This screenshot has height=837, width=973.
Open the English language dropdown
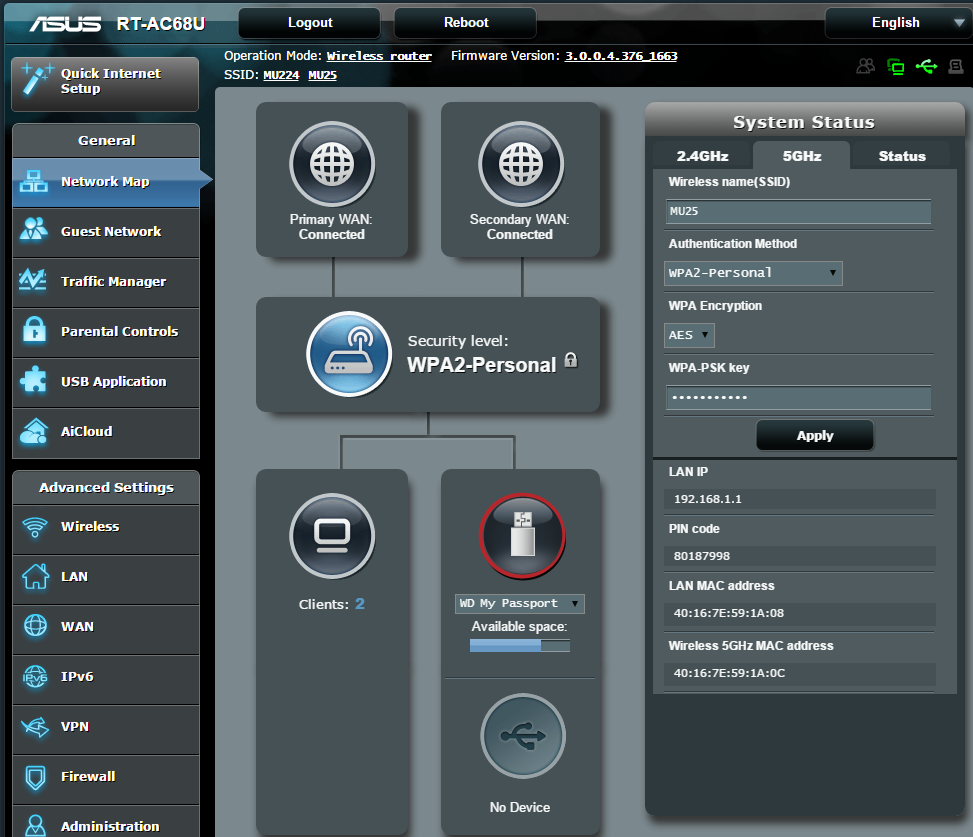point(899,23)
